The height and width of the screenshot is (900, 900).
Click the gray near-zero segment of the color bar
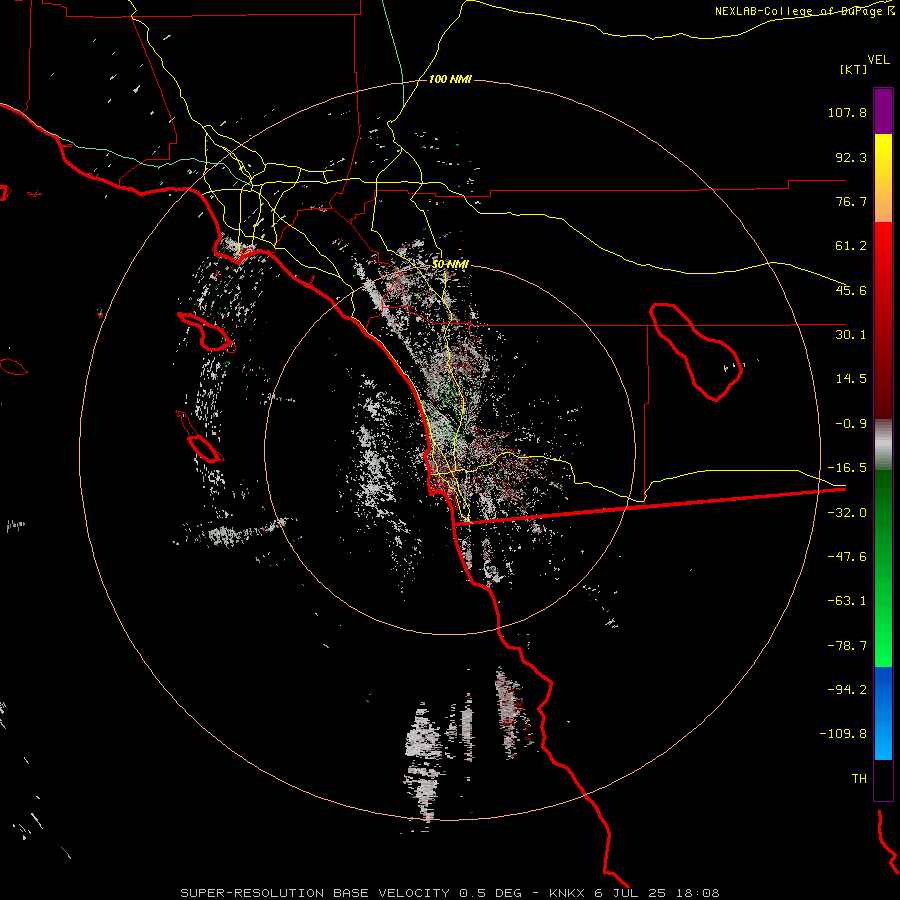[883, 445]
